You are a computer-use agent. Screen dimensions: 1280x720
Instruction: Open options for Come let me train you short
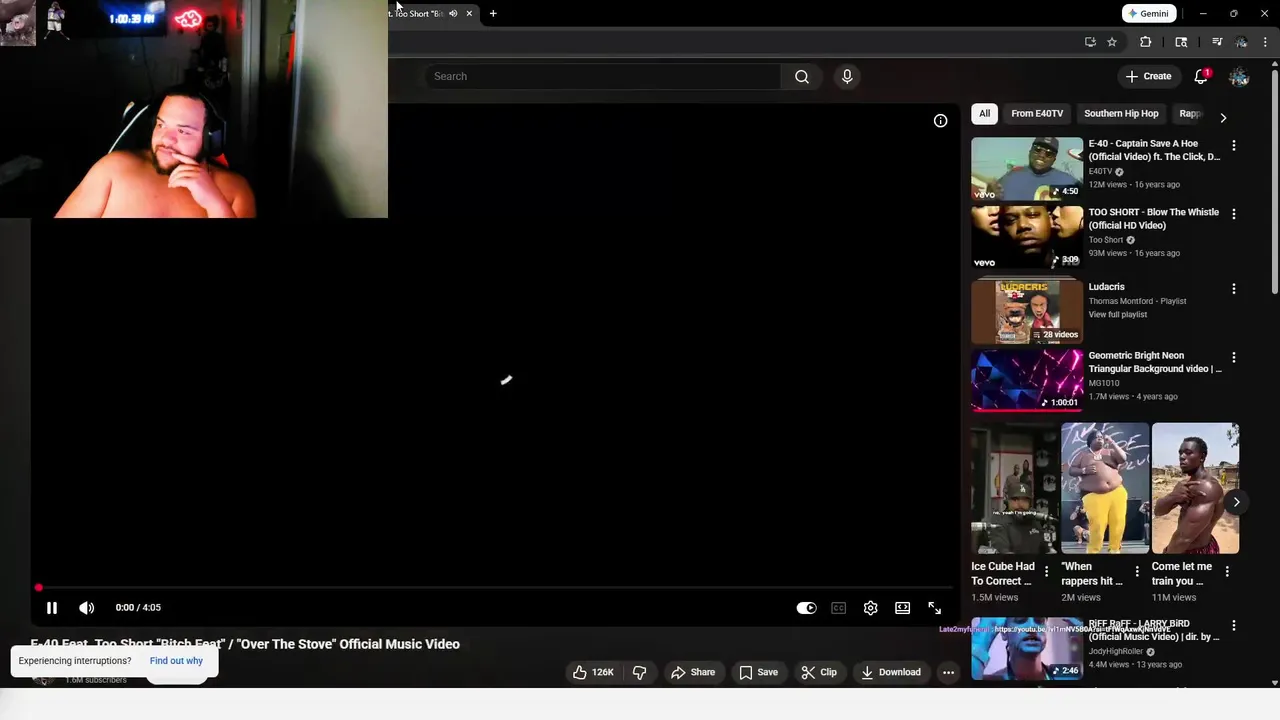click(1227, 572)
